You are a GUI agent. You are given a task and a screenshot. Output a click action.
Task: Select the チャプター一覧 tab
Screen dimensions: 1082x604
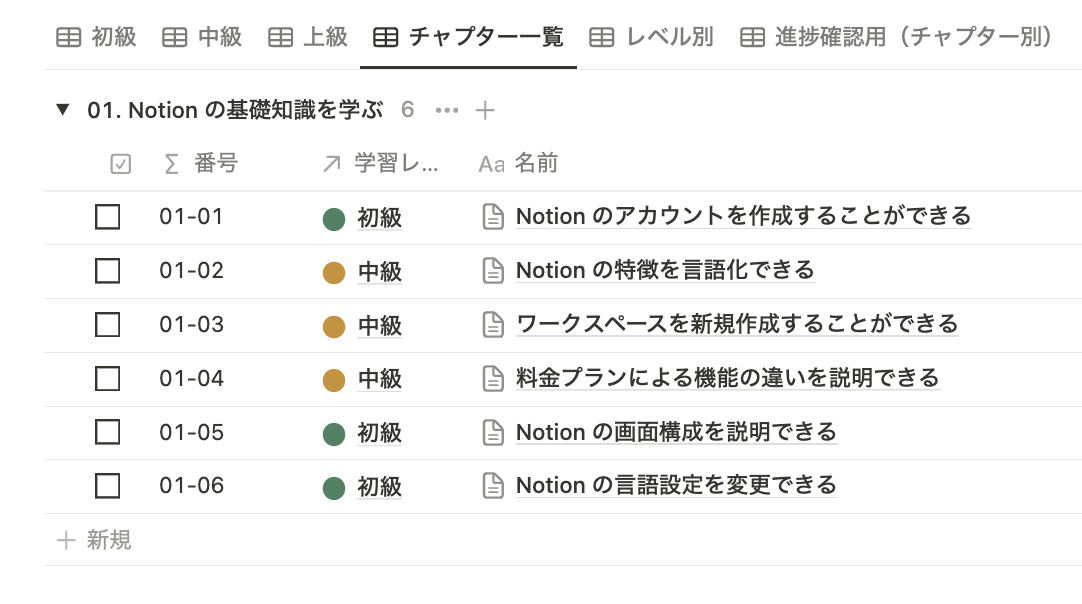click(468, 37)
